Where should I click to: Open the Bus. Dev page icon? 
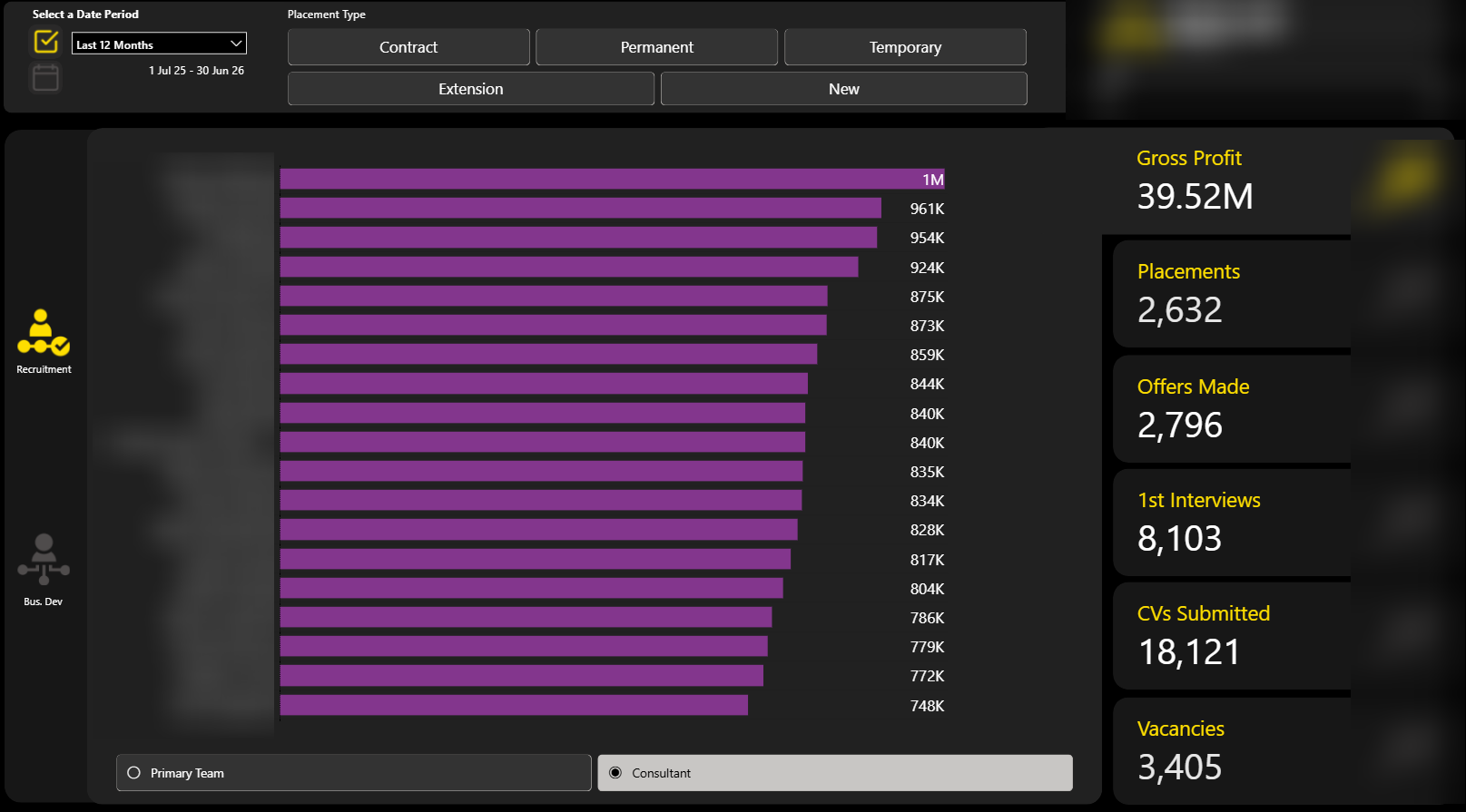click(44, 559)
